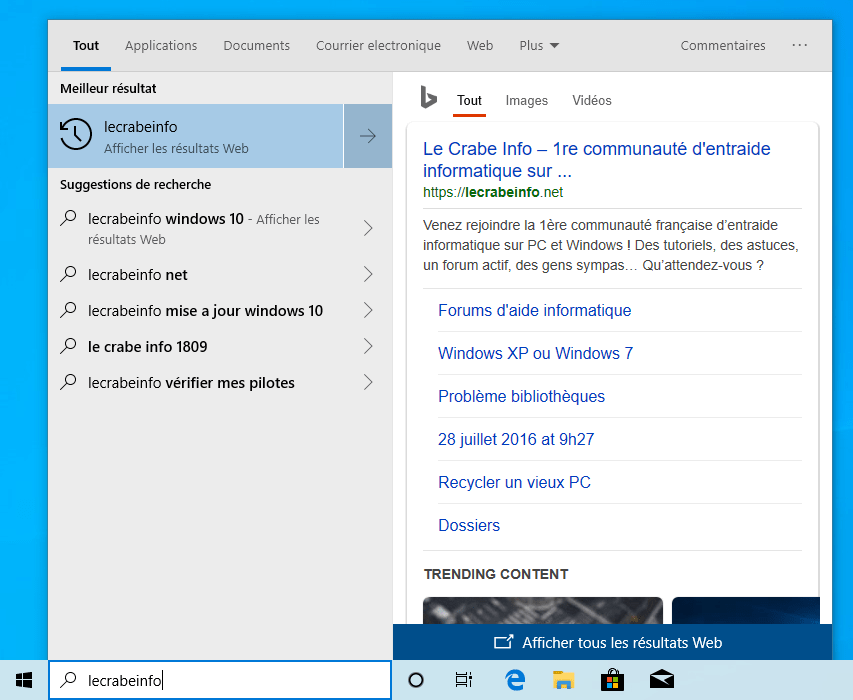Click the Bing logo icon
853x700 pixels.
[x=428, y=98]
